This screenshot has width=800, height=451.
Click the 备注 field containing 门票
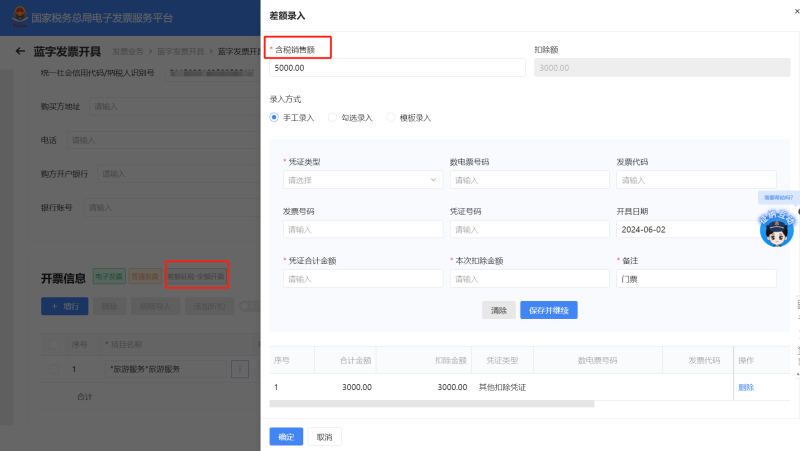click(695, 279)
